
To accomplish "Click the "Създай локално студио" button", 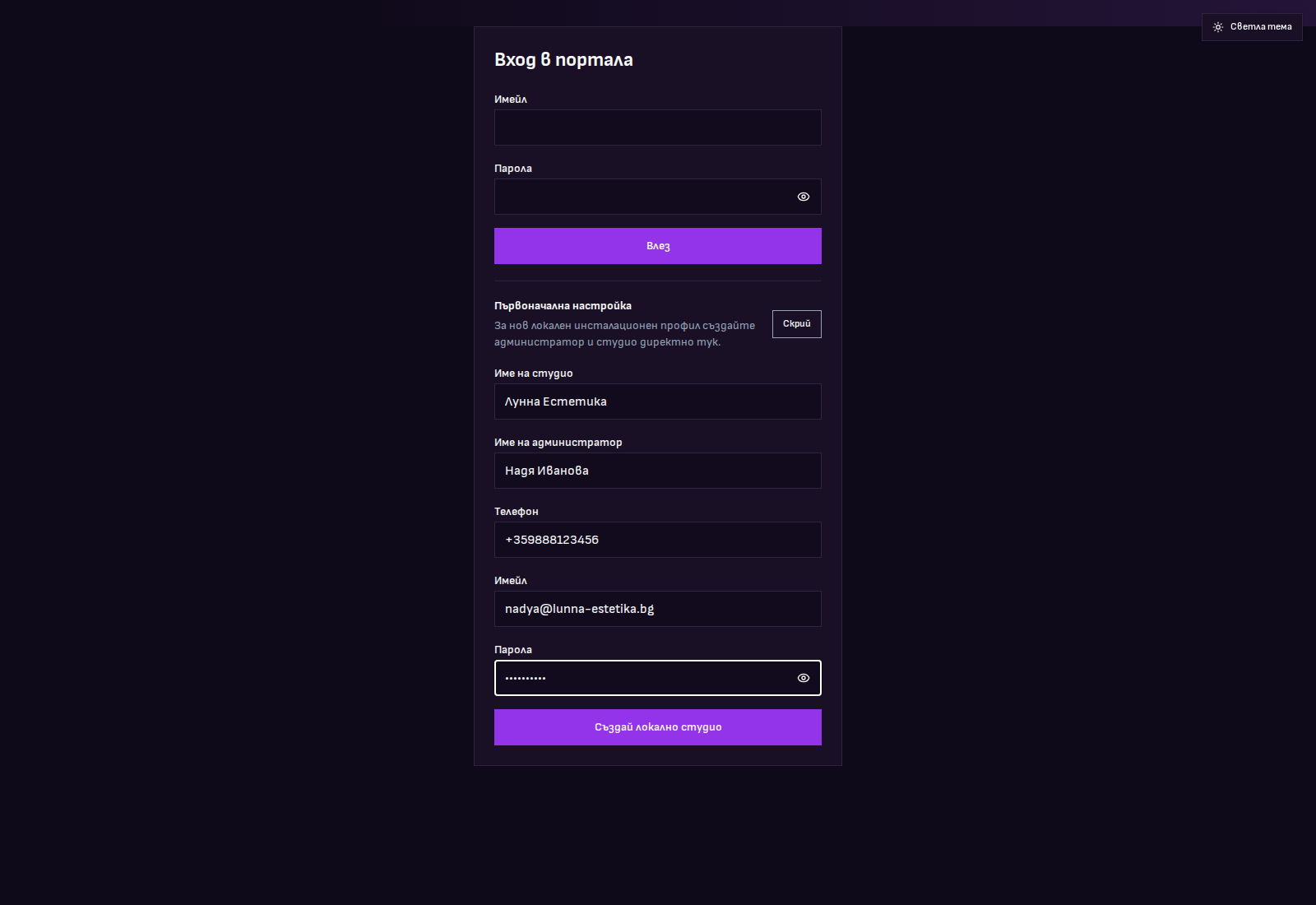I will [x=657, y=727].
